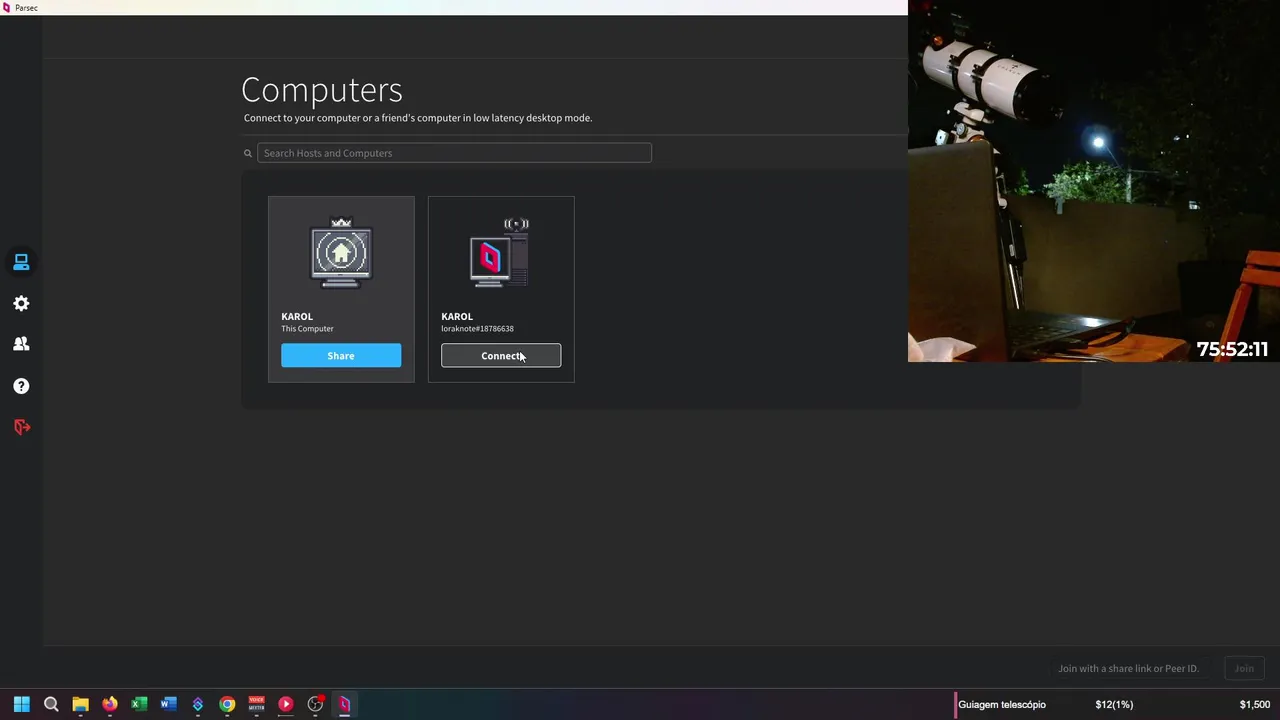1280x720 pixels.
Task: Open Voicemeeter from the taskbar
Action: coord(256,704)
